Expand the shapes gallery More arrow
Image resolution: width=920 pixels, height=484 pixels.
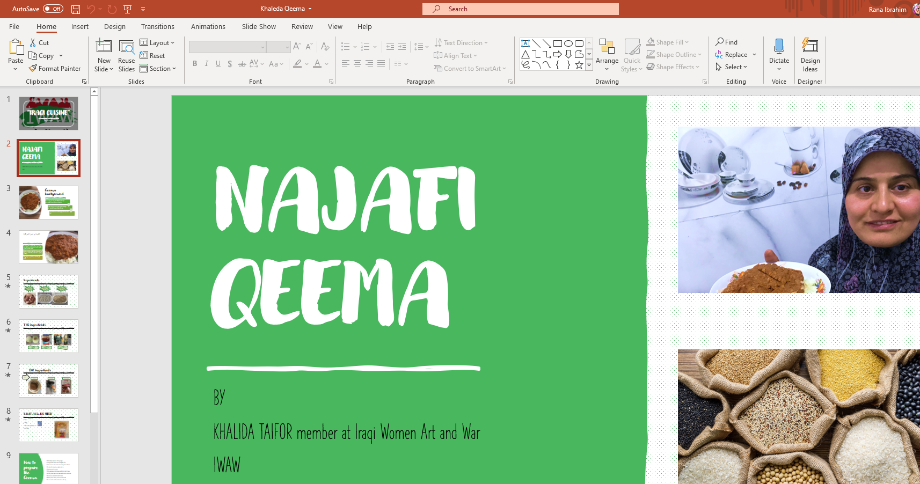[589, 66]
